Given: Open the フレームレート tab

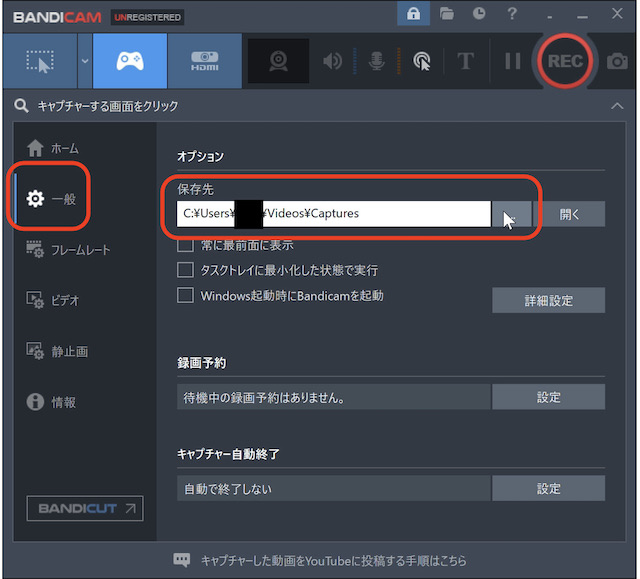Looking at the screenshot, I should tap(69, 250).
